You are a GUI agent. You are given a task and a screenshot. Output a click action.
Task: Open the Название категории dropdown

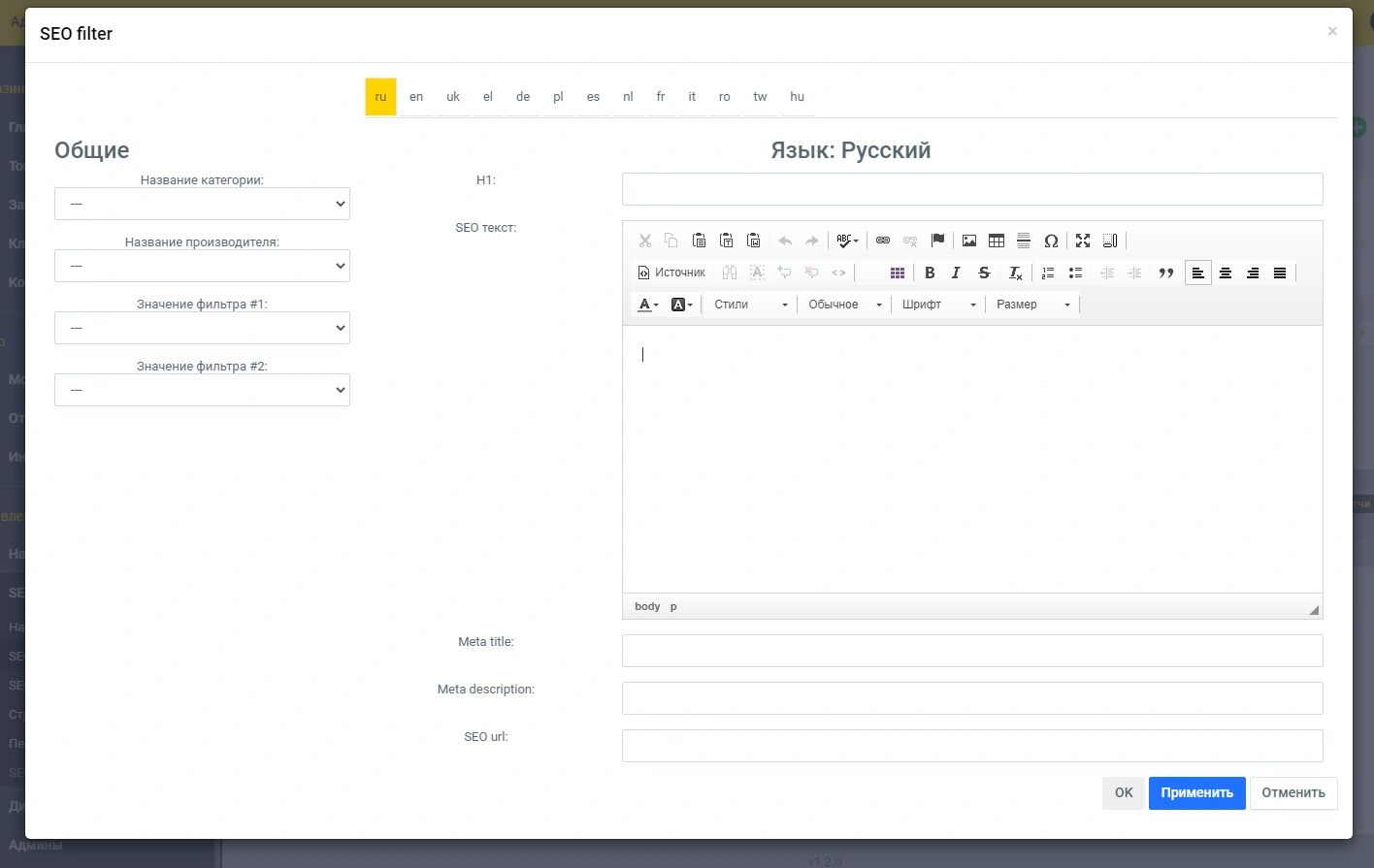[202, 204]
